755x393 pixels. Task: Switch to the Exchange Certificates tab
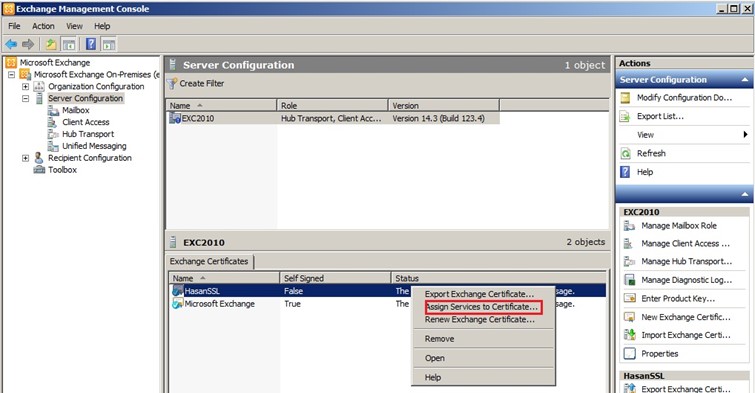[209, 261]
